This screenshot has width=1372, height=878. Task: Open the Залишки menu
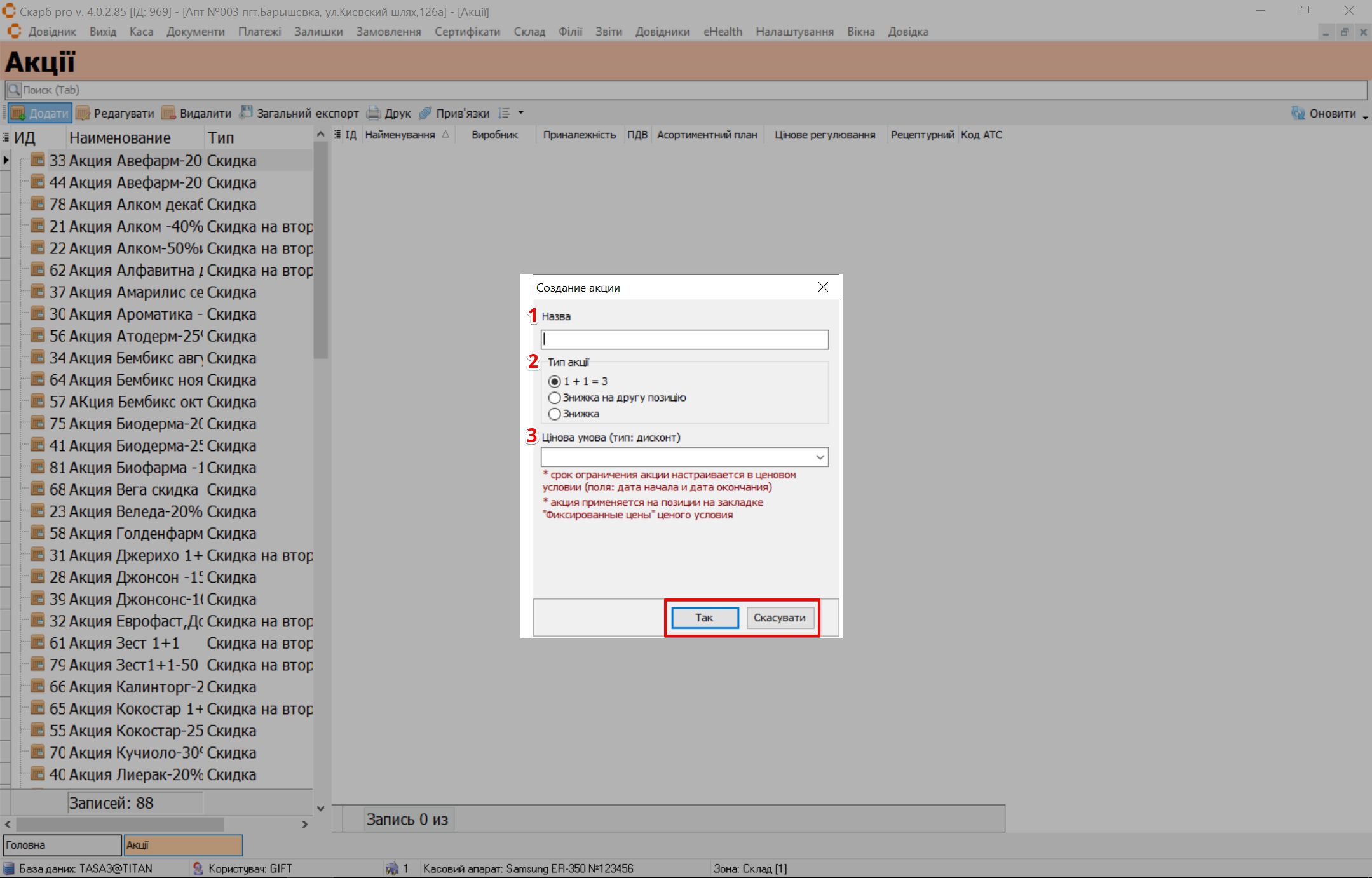[318, 32]
